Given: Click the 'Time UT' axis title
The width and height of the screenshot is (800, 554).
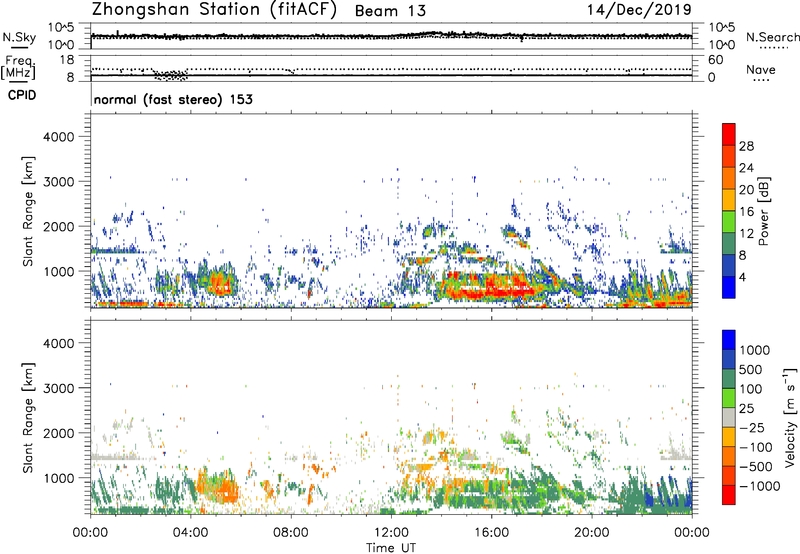Looking at the screenshot, I should 391,548.
